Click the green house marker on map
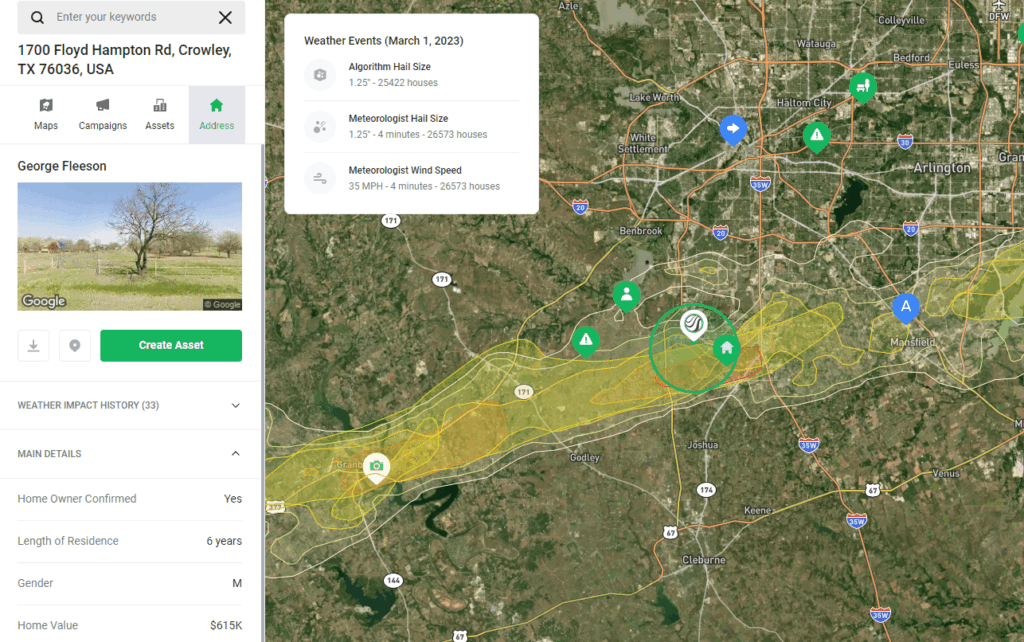 tap(726, 348)
